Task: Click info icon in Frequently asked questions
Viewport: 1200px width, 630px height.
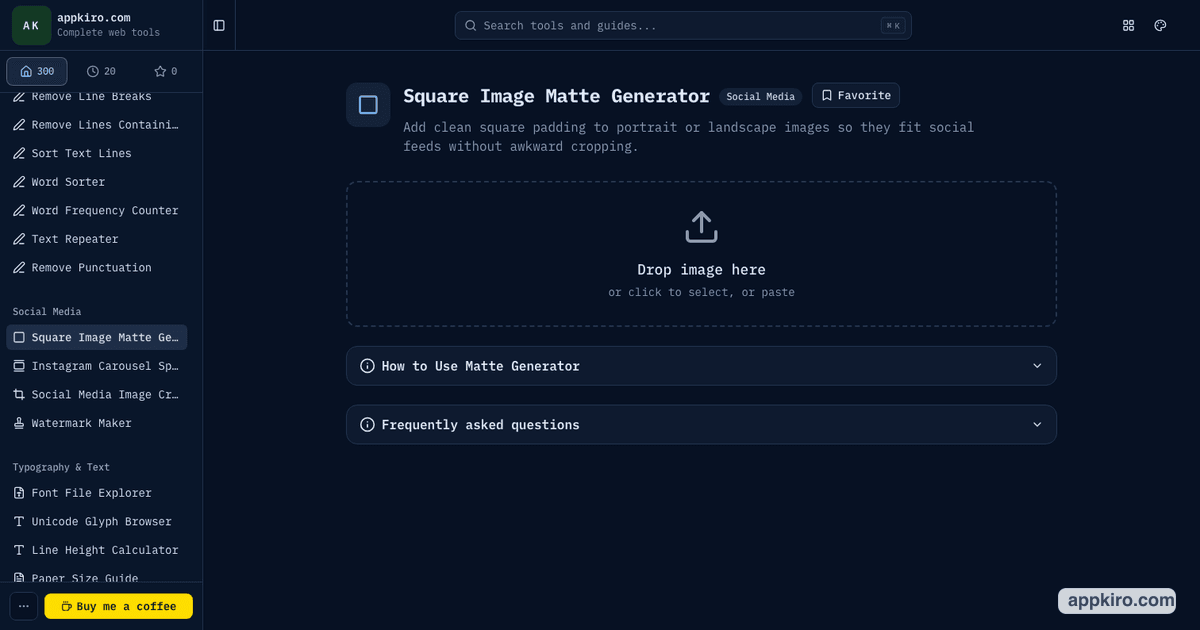Action: point(368,425)
